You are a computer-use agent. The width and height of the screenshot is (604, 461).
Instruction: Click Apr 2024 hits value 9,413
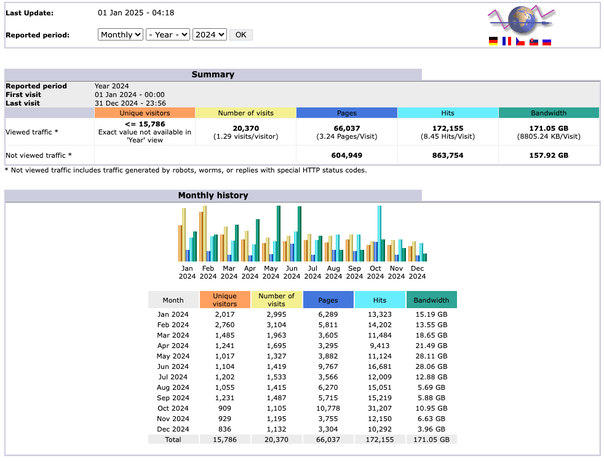coord(380,345)
